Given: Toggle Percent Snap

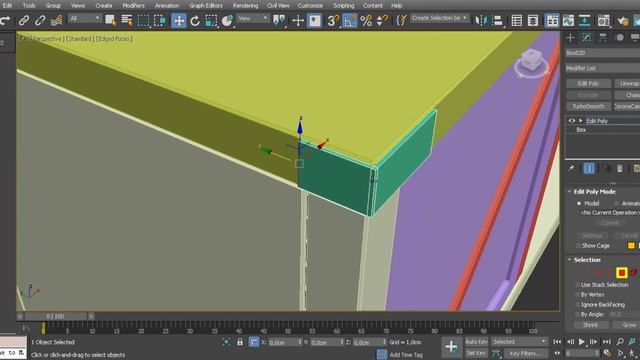Looking at the screenshot, I should click(366, 20).
